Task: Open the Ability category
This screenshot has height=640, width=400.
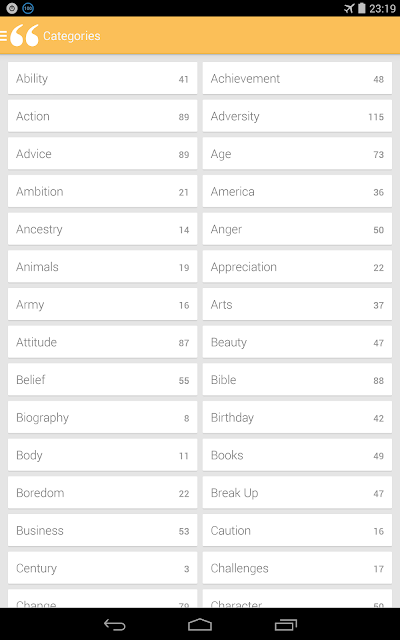Action: 102,78
